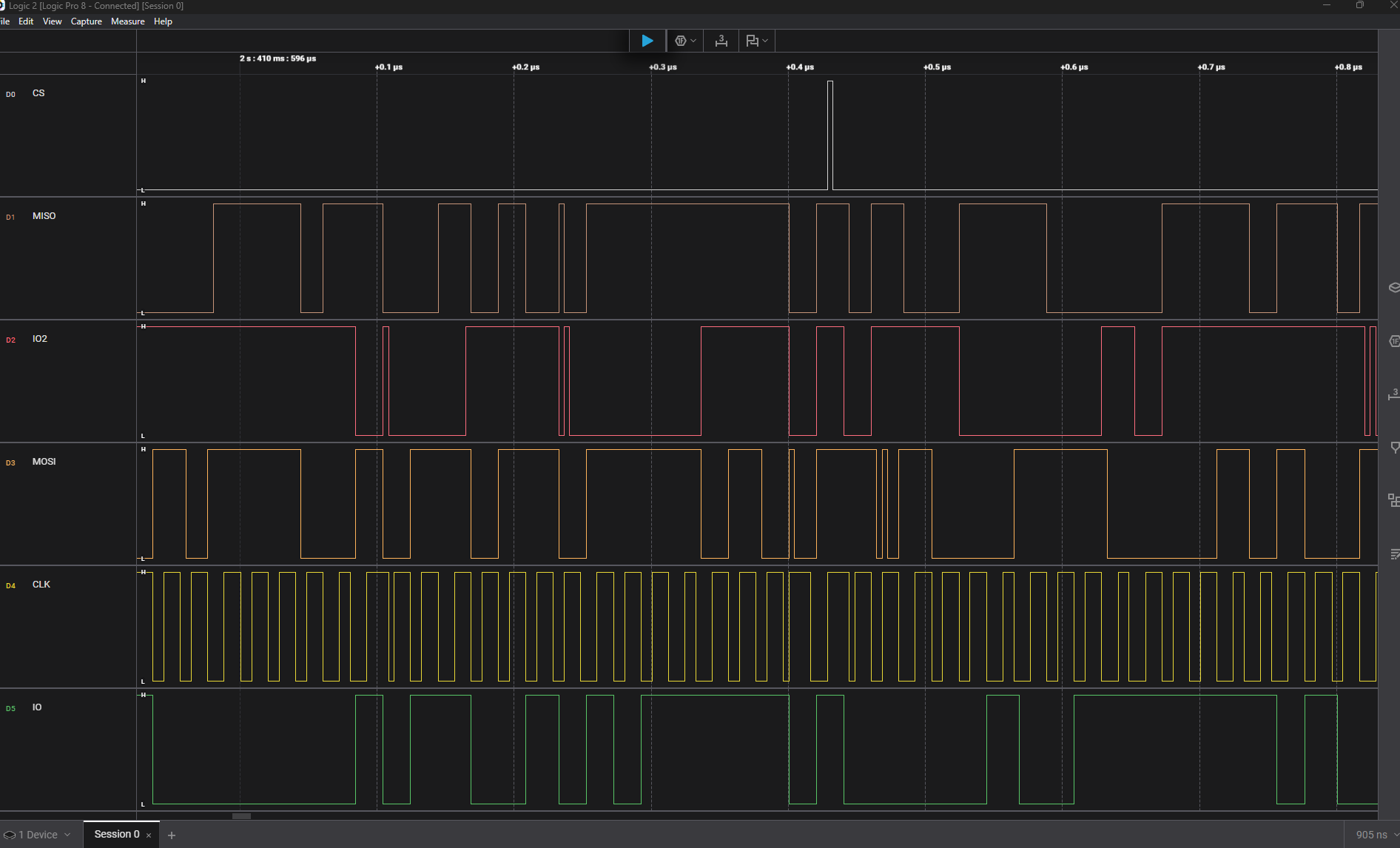Select the CLK channel label

click(41, 585)
